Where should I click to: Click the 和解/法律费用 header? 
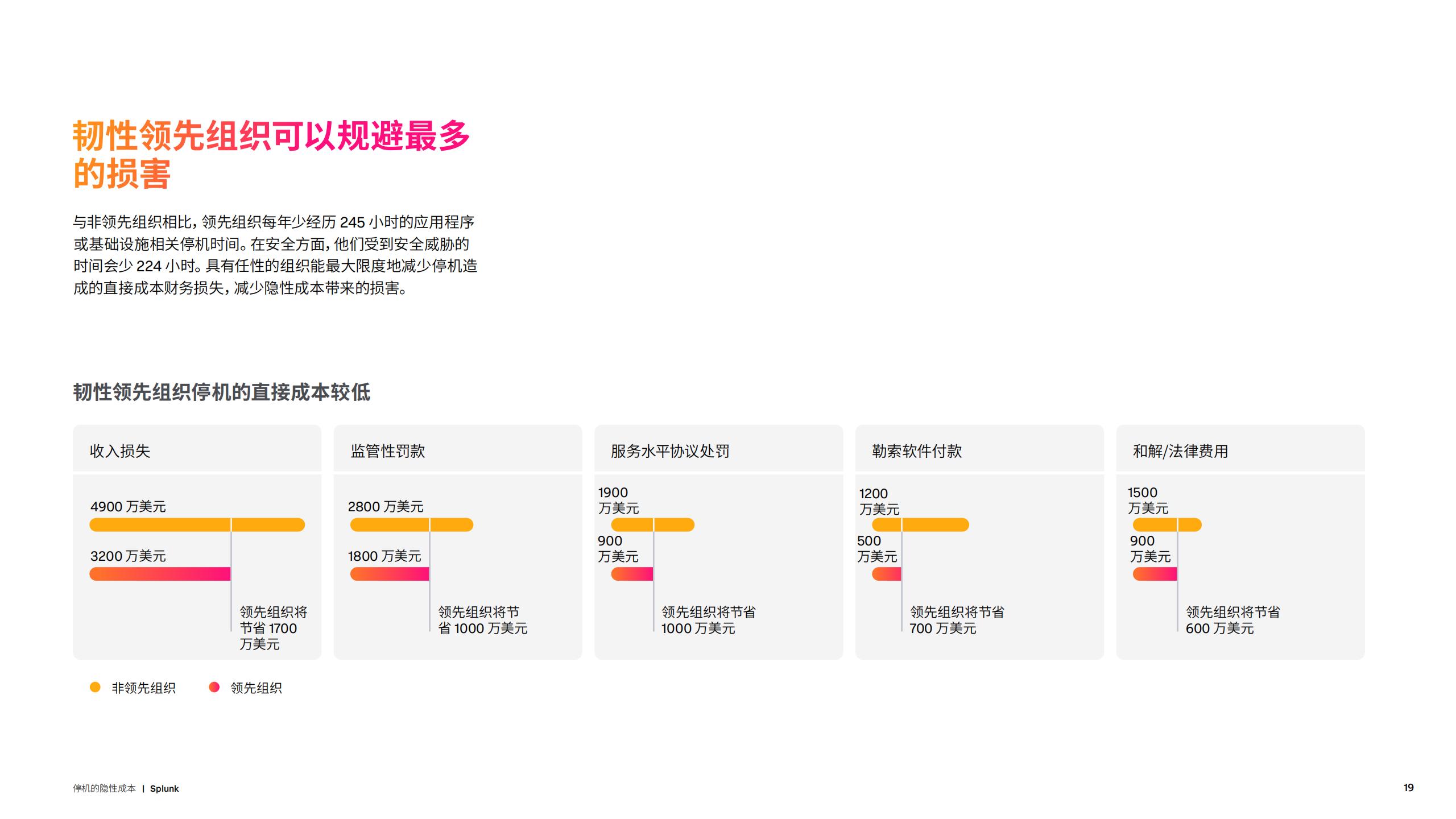1180,451
